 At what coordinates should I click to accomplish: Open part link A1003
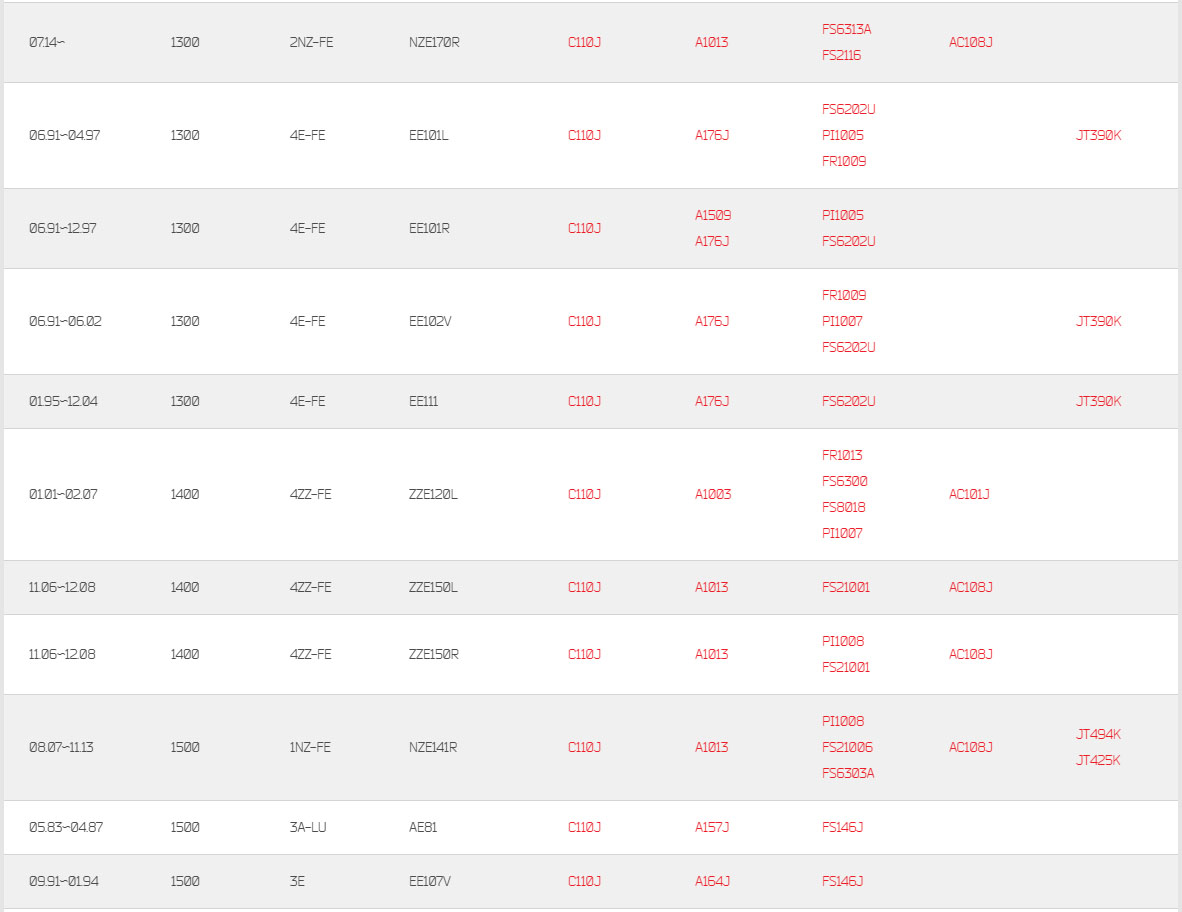712,494
